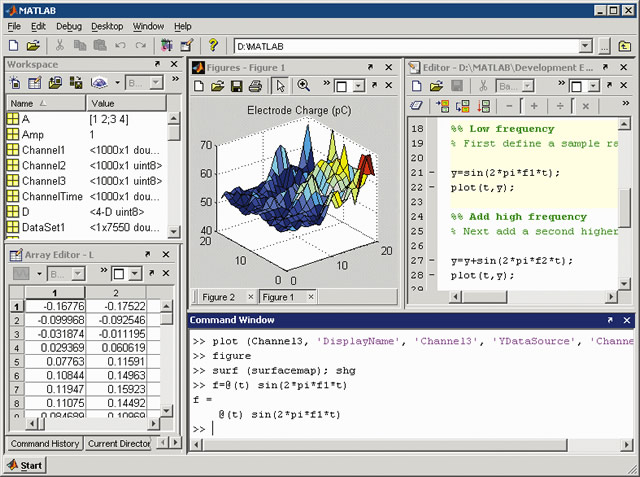Open the Desktop menu
640x477 pixels.
pos(107,26)
